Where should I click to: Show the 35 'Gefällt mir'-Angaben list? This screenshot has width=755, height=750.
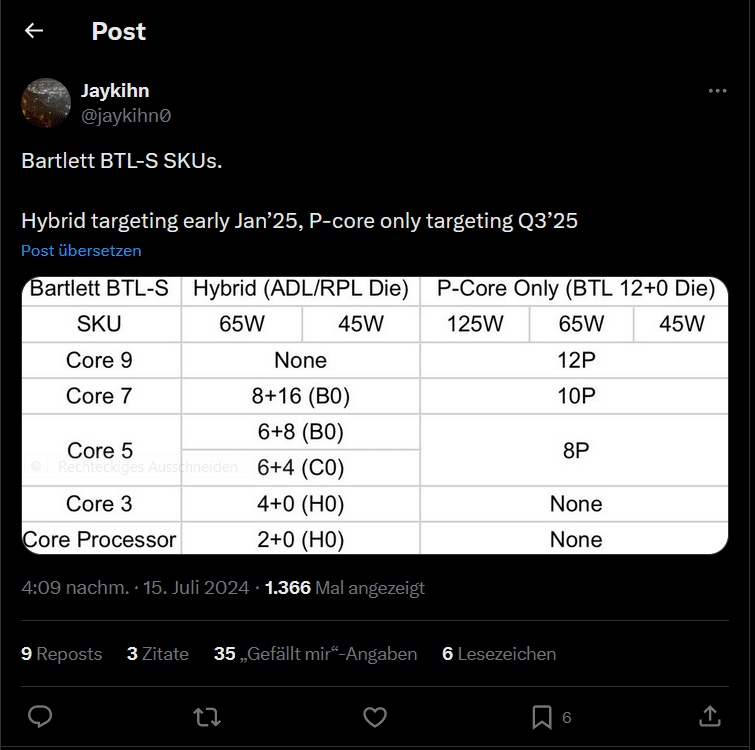pos(315,654)
